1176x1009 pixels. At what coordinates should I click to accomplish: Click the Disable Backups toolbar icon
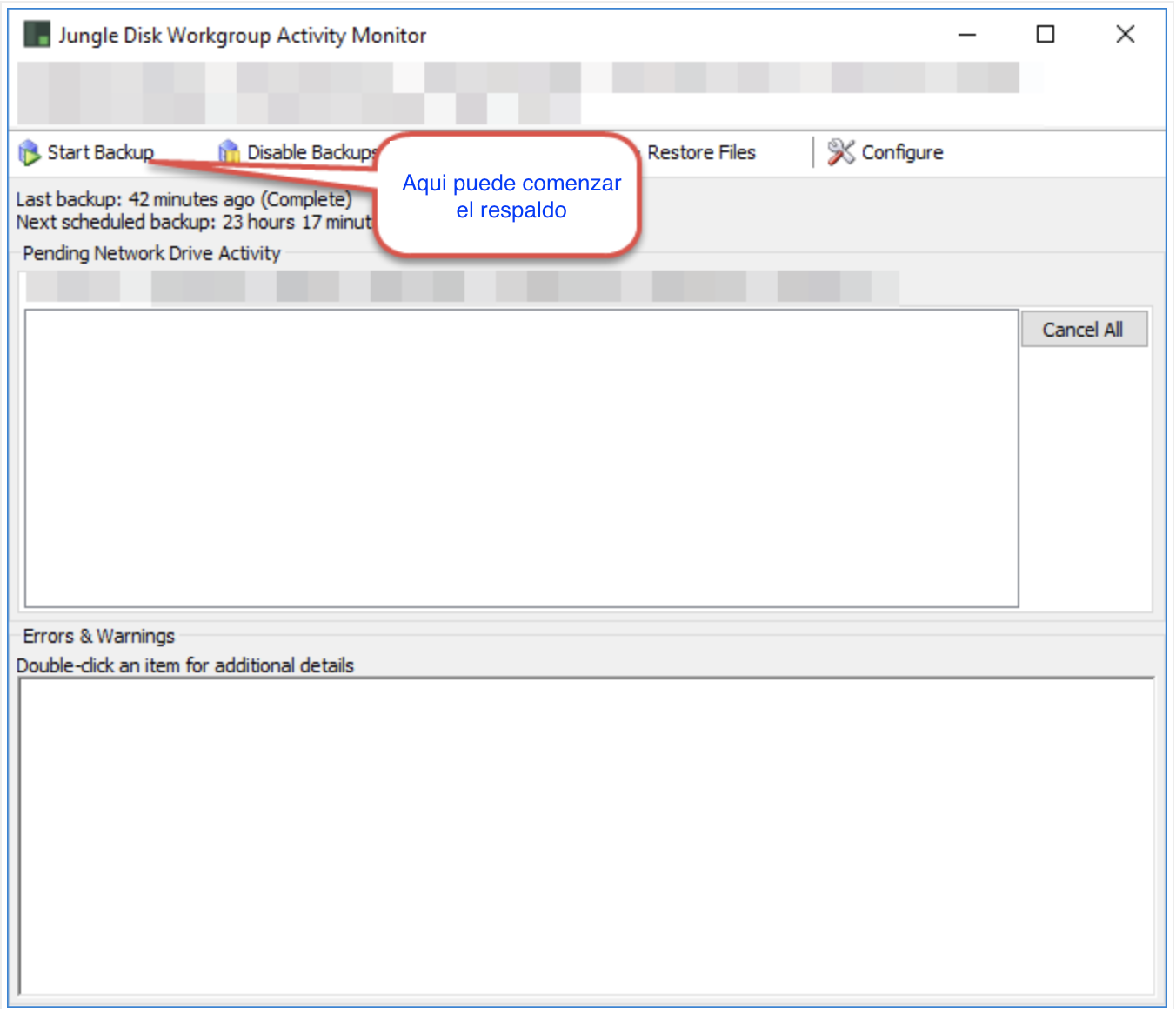229,152
